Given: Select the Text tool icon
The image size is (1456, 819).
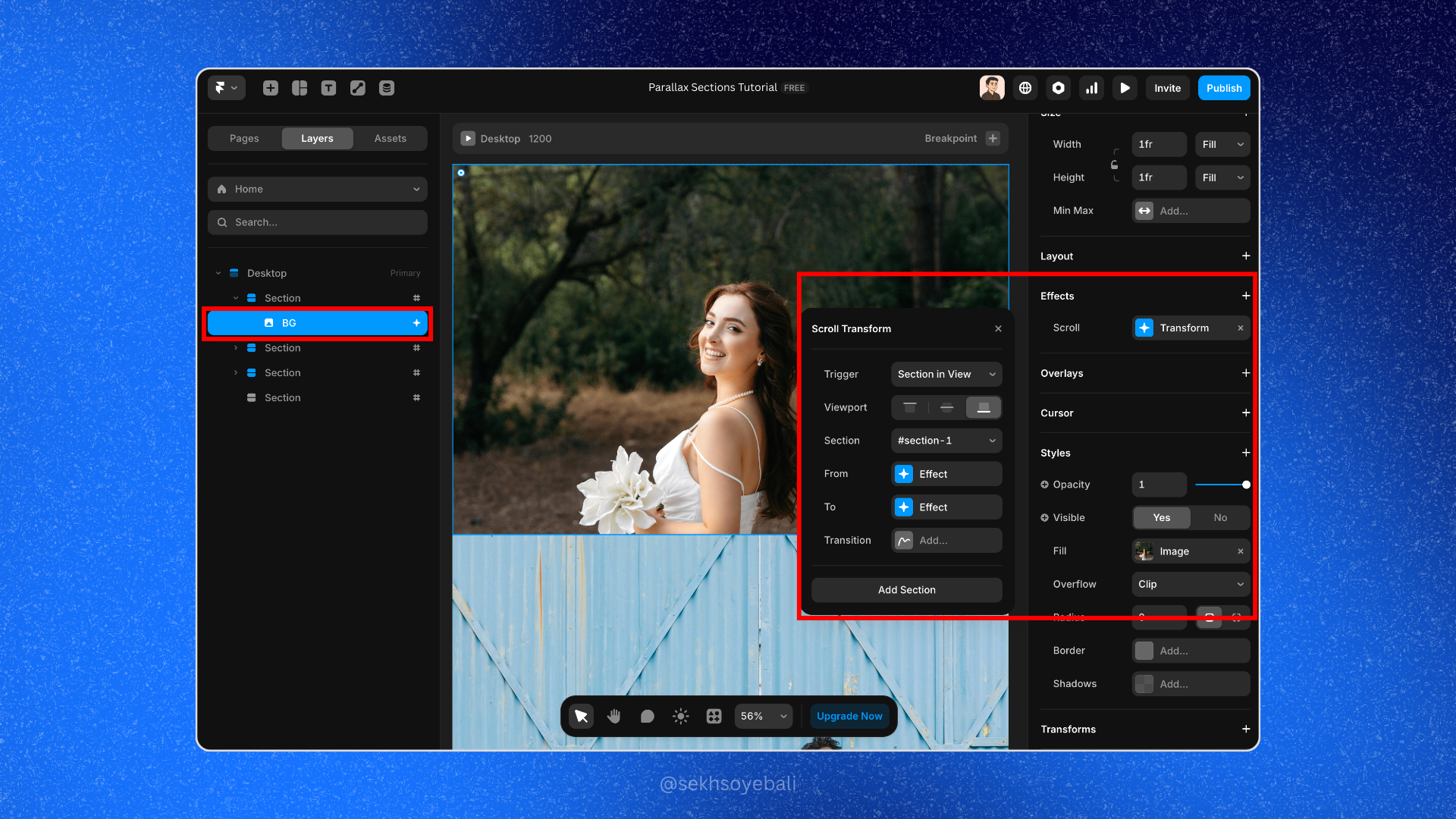Looking at the screenshot, I should coord(328,88).
